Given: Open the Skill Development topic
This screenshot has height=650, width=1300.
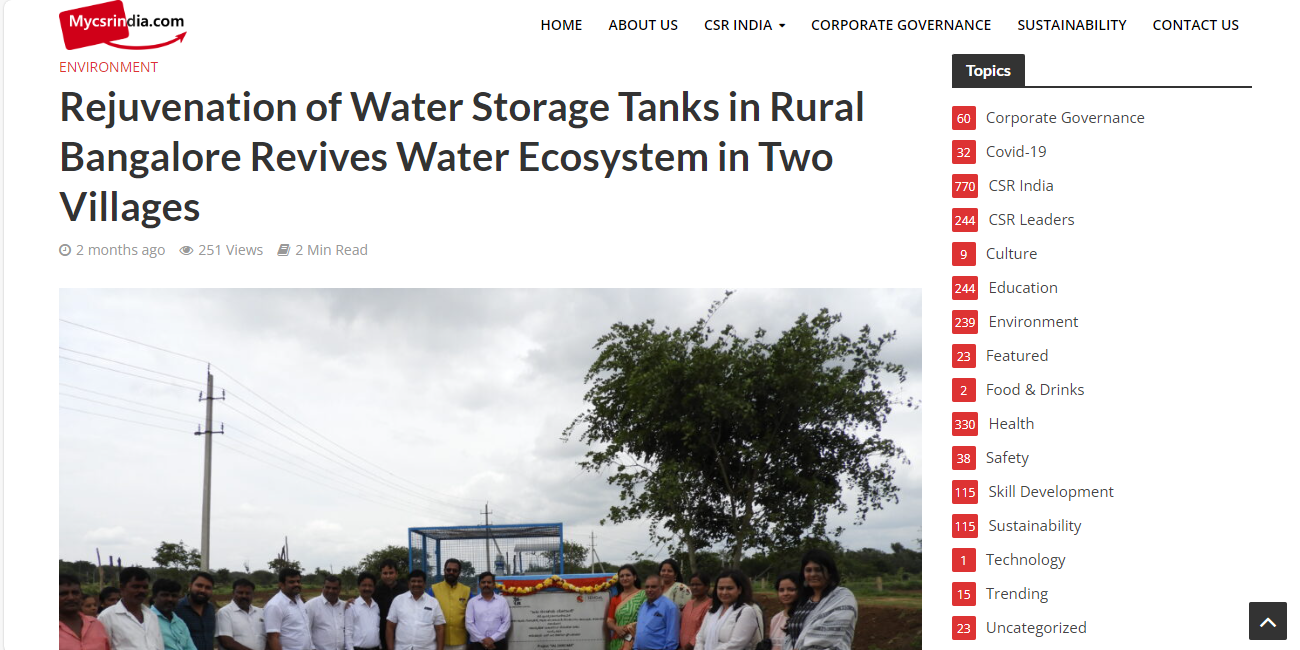Looking at the screenshot, I should (1051, 492).
